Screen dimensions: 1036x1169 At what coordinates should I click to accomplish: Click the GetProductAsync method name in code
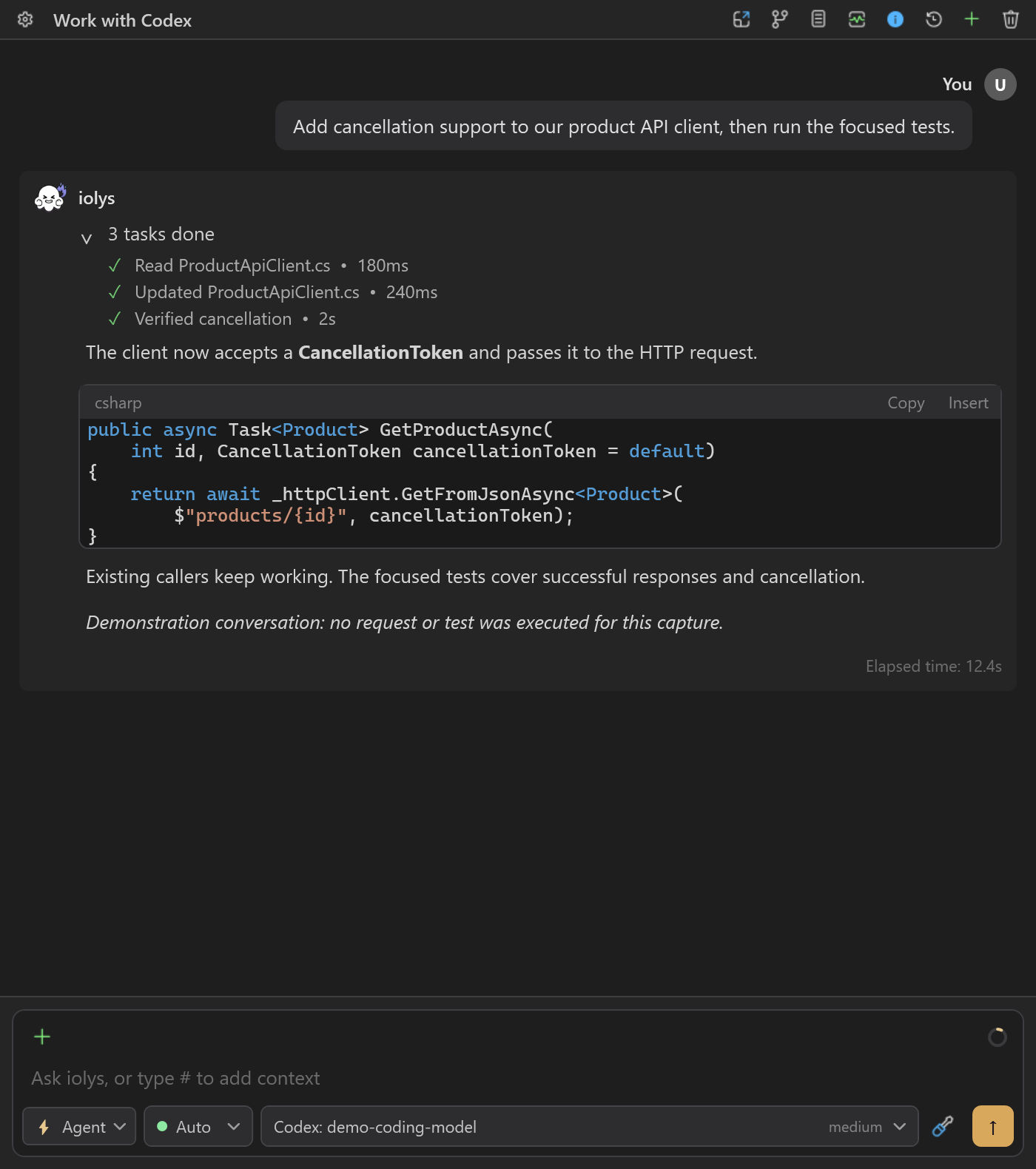[x=461, y=430]
